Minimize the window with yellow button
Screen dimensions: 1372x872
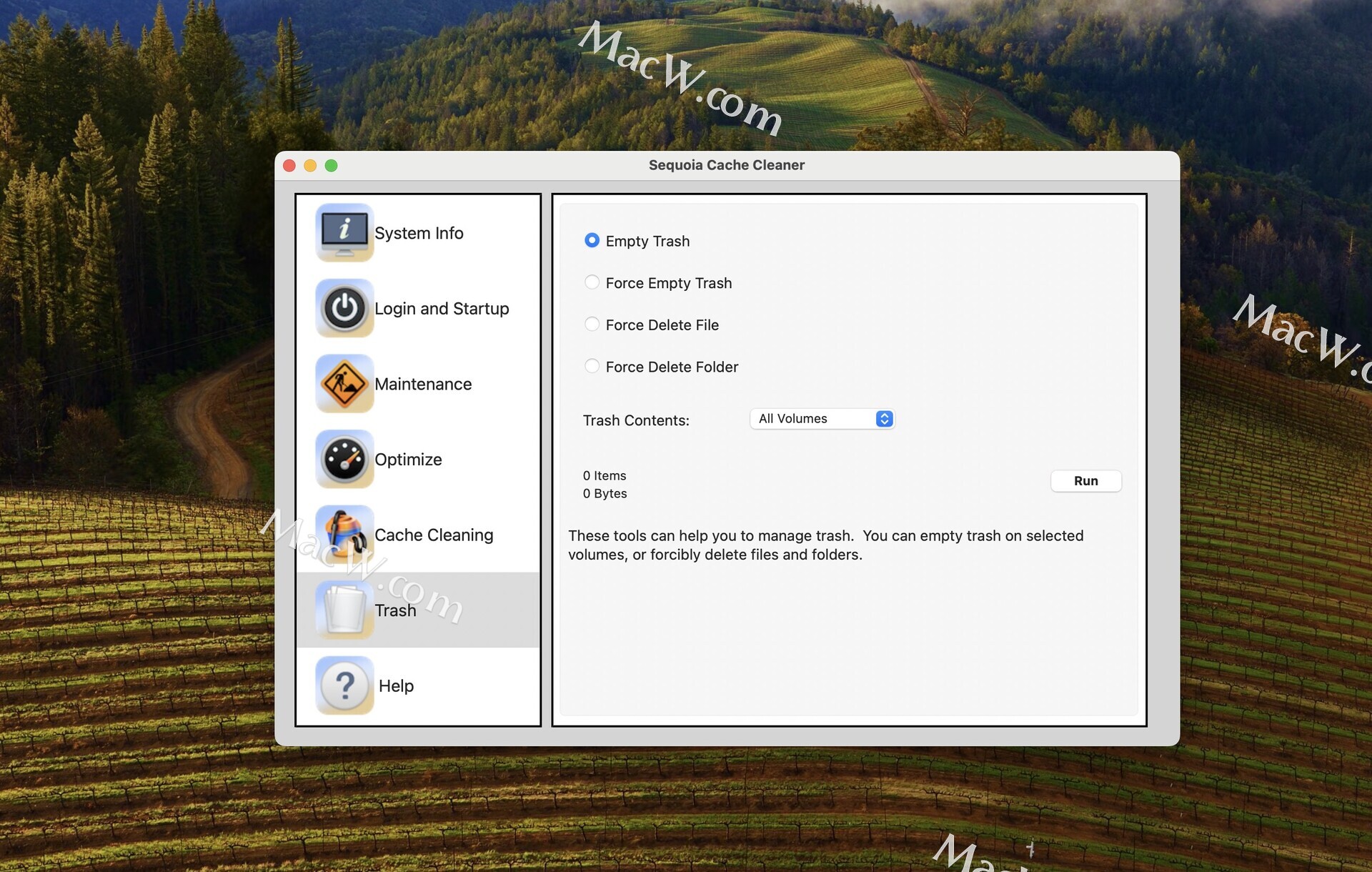[x=310, y=166]
